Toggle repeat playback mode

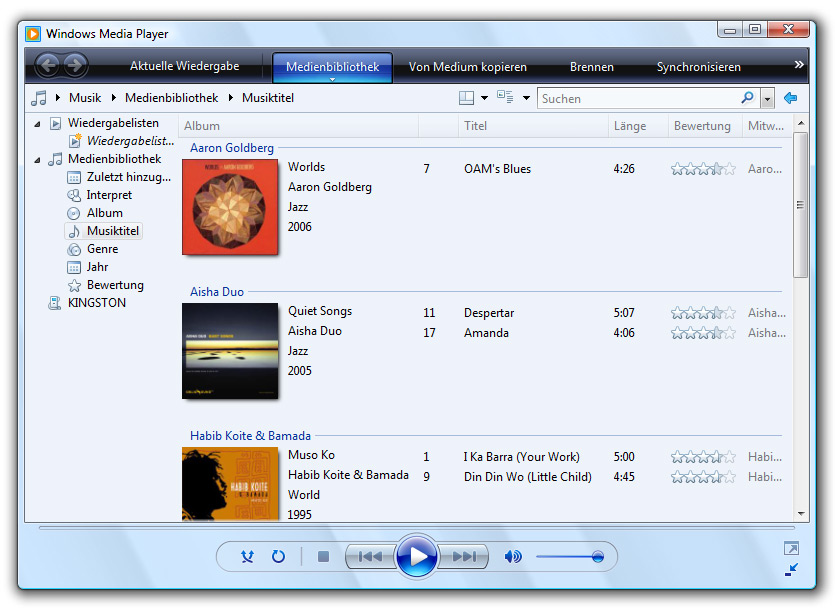(279, 557)
